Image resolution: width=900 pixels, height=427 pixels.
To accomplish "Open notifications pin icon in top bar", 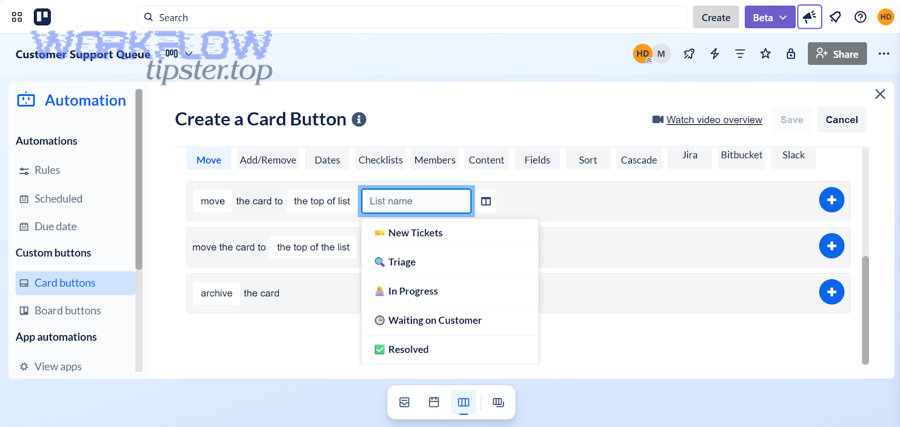I will [x=835, y=17].
